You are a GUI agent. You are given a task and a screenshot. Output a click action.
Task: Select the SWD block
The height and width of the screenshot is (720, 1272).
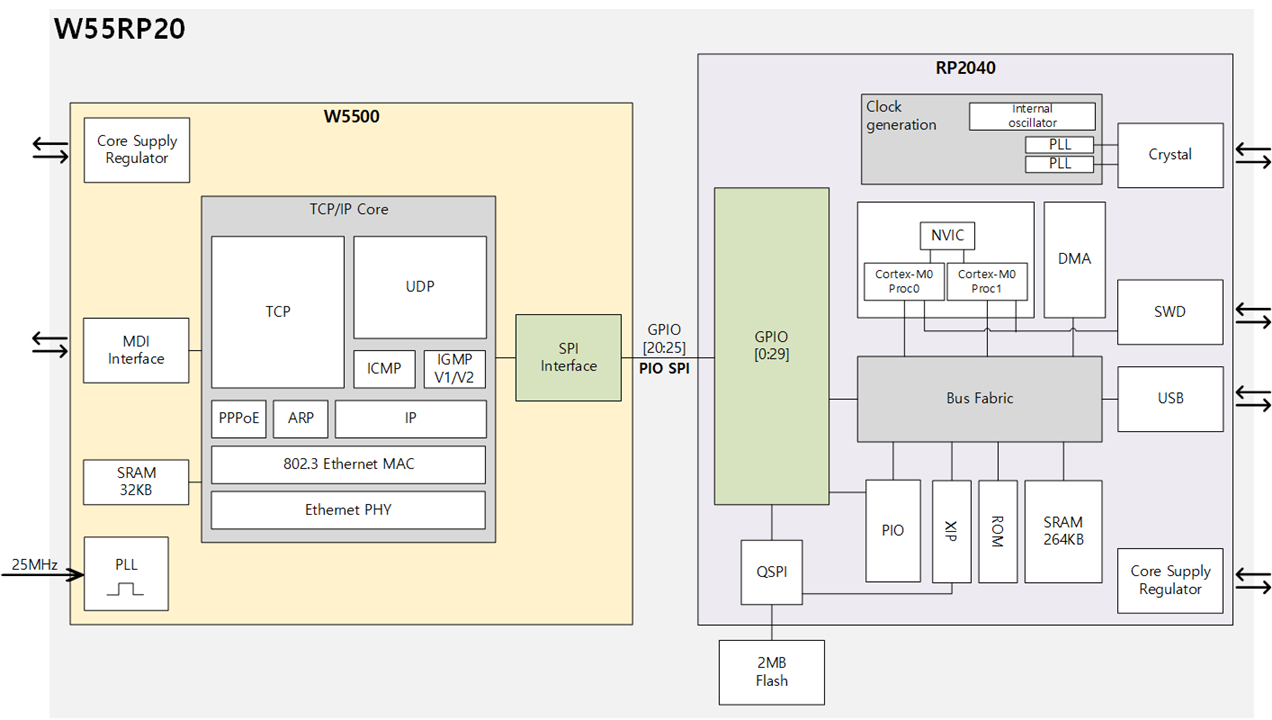tap(1170, 312)
